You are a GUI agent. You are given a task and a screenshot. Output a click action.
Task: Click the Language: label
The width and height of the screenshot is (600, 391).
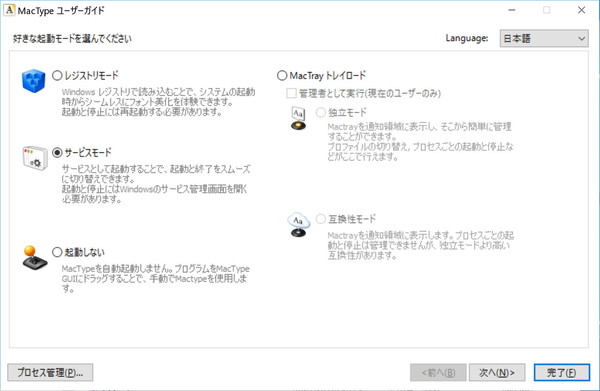tap(467, 38)
